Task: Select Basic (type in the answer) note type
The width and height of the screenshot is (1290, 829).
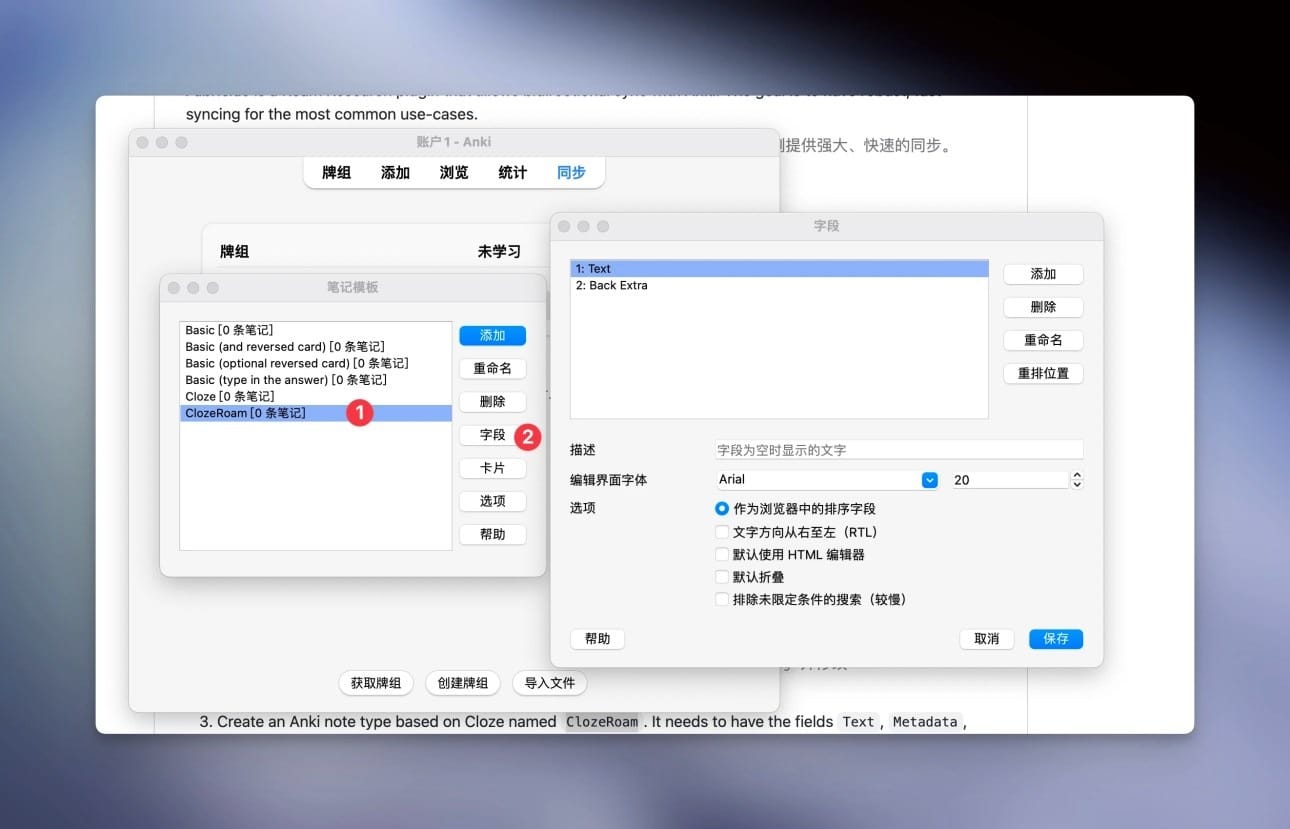Action: click(x=286, y=380)
